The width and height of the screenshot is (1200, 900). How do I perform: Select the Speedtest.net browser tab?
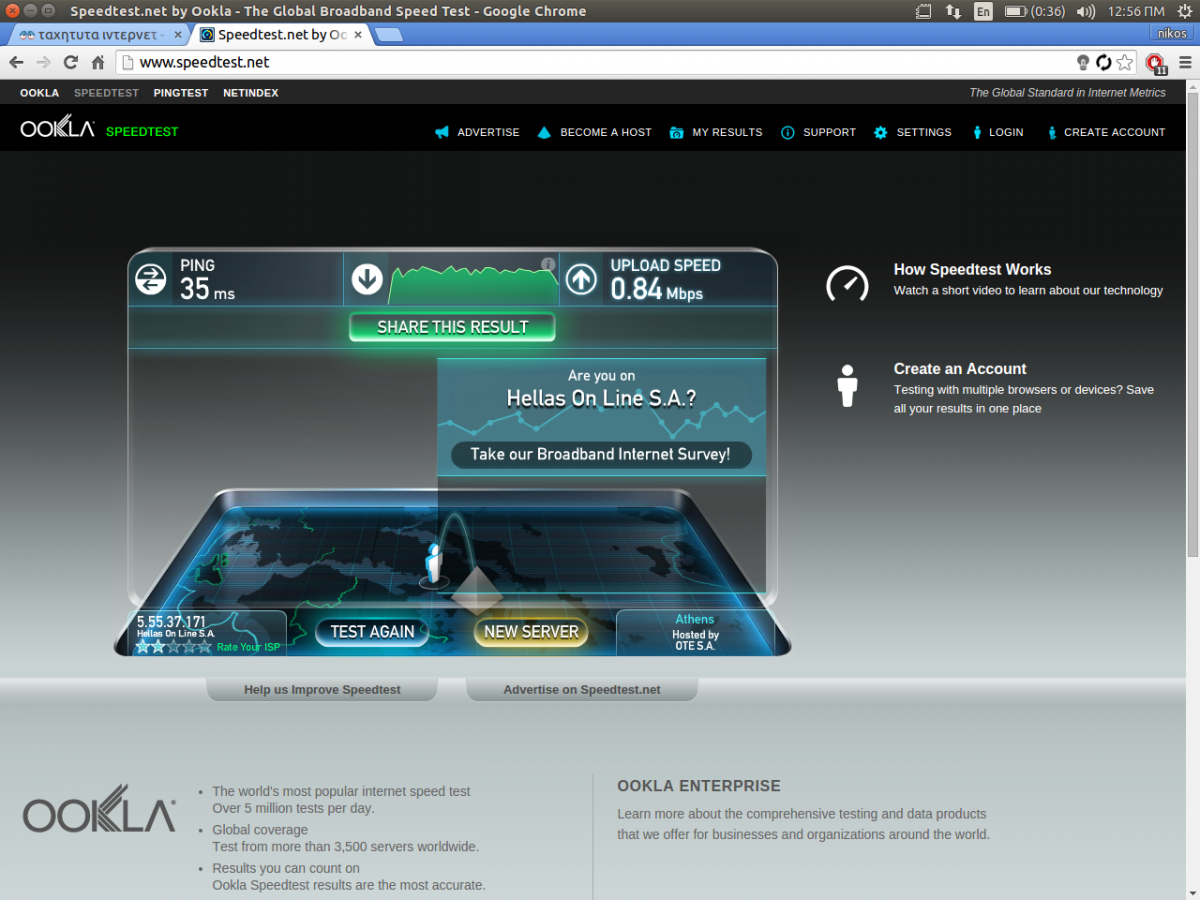[282, 34]
